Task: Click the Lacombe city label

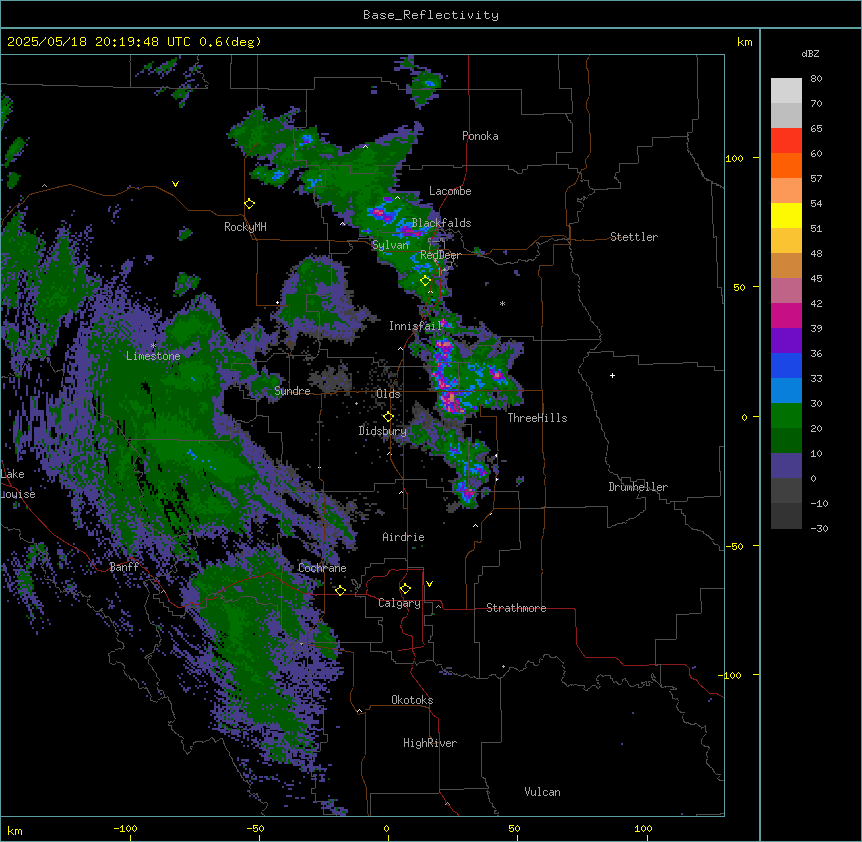Action: tap(450, 191)
